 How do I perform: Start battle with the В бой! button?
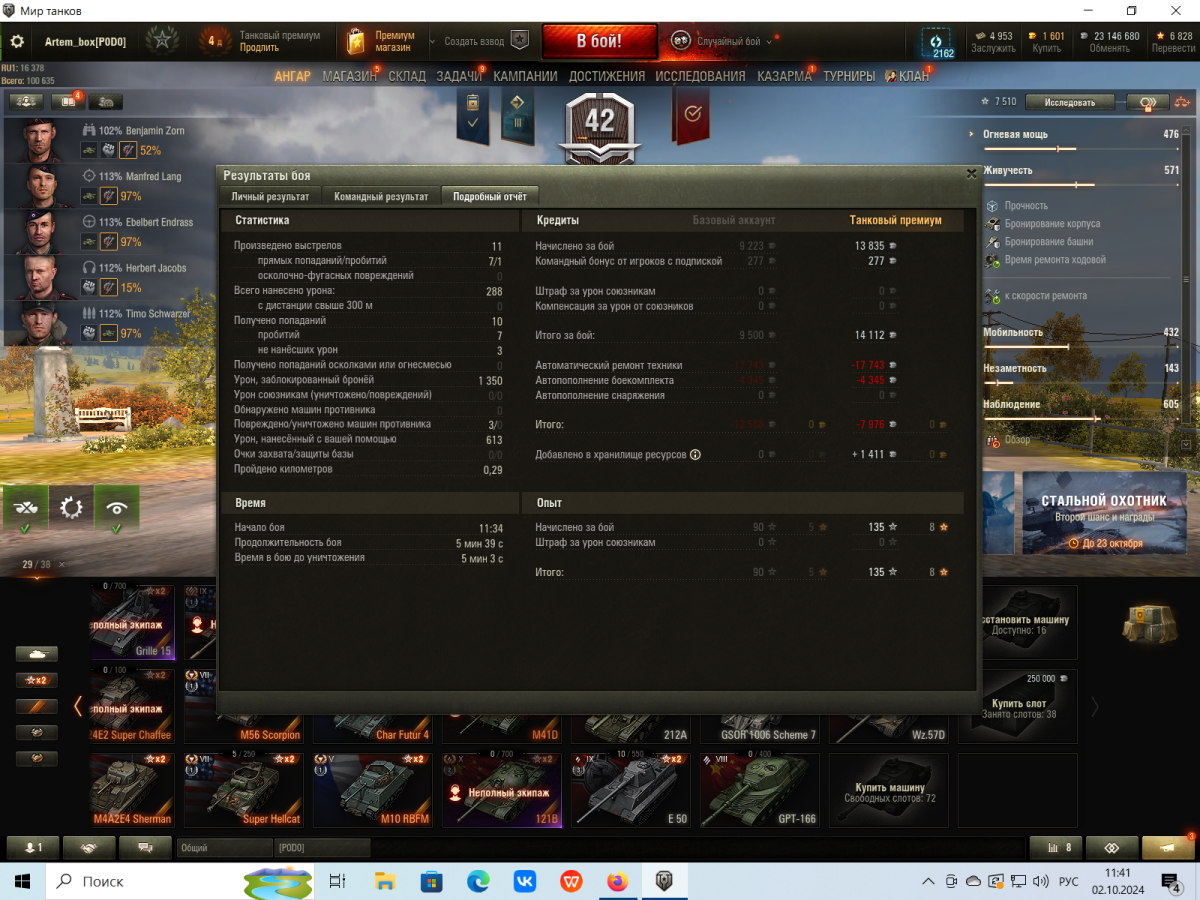[599, 41]
